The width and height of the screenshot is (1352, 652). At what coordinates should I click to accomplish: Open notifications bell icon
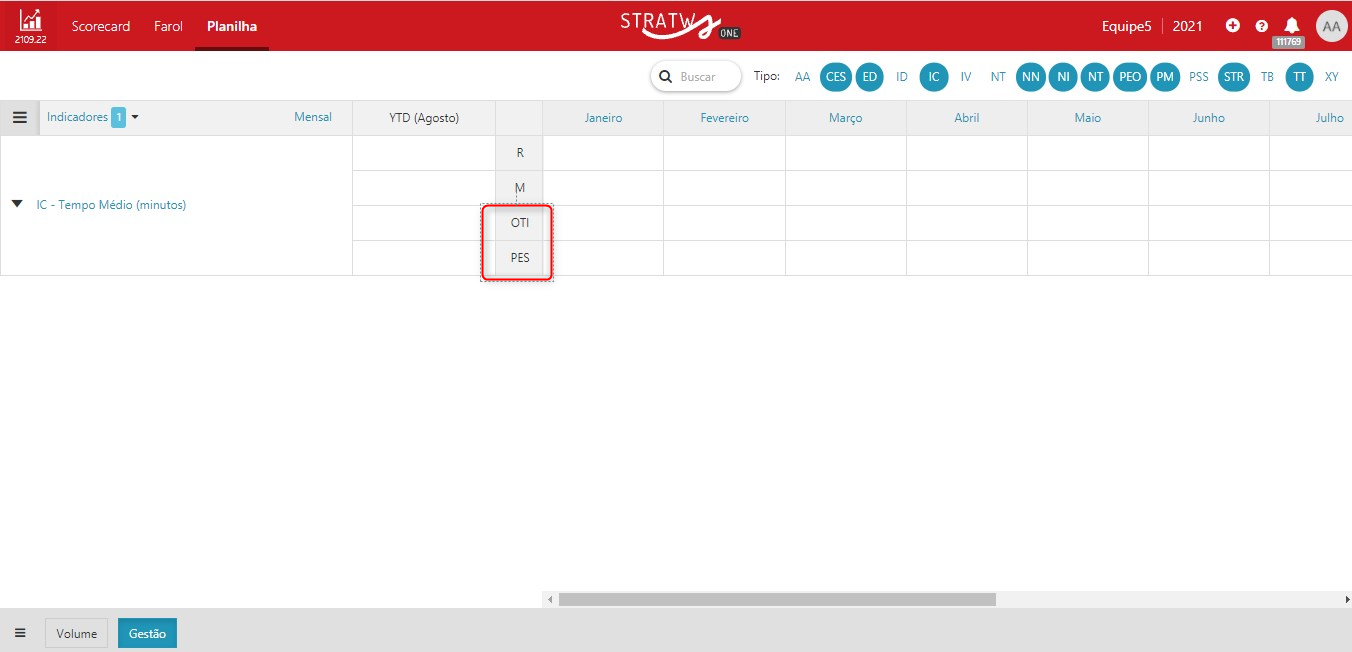coord(1292,26)
